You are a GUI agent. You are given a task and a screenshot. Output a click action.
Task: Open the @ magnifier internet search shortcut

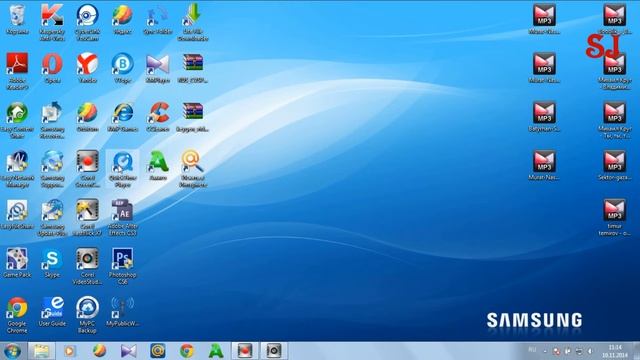tap(193, 169)
